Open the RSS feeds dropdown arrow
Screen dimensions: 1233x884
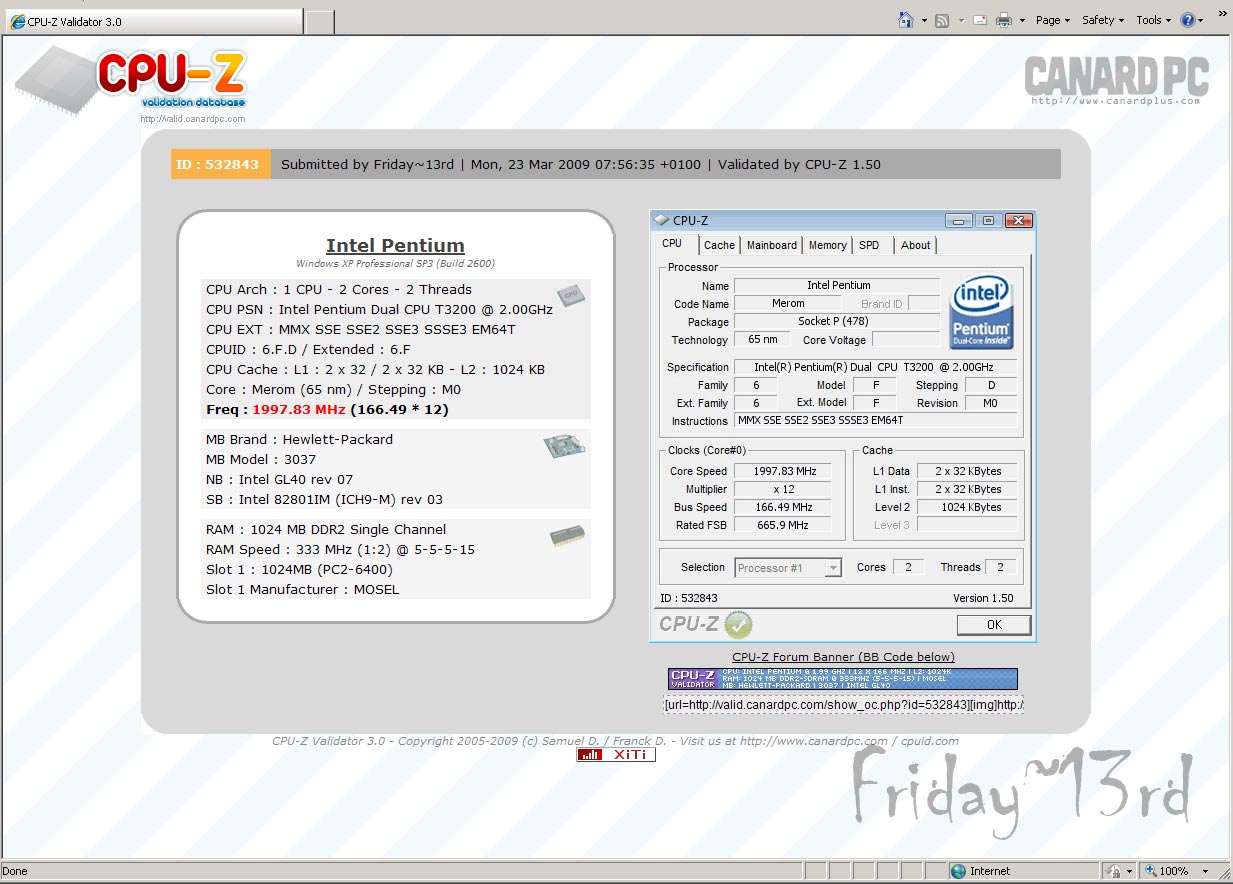[x=960, y=21]
